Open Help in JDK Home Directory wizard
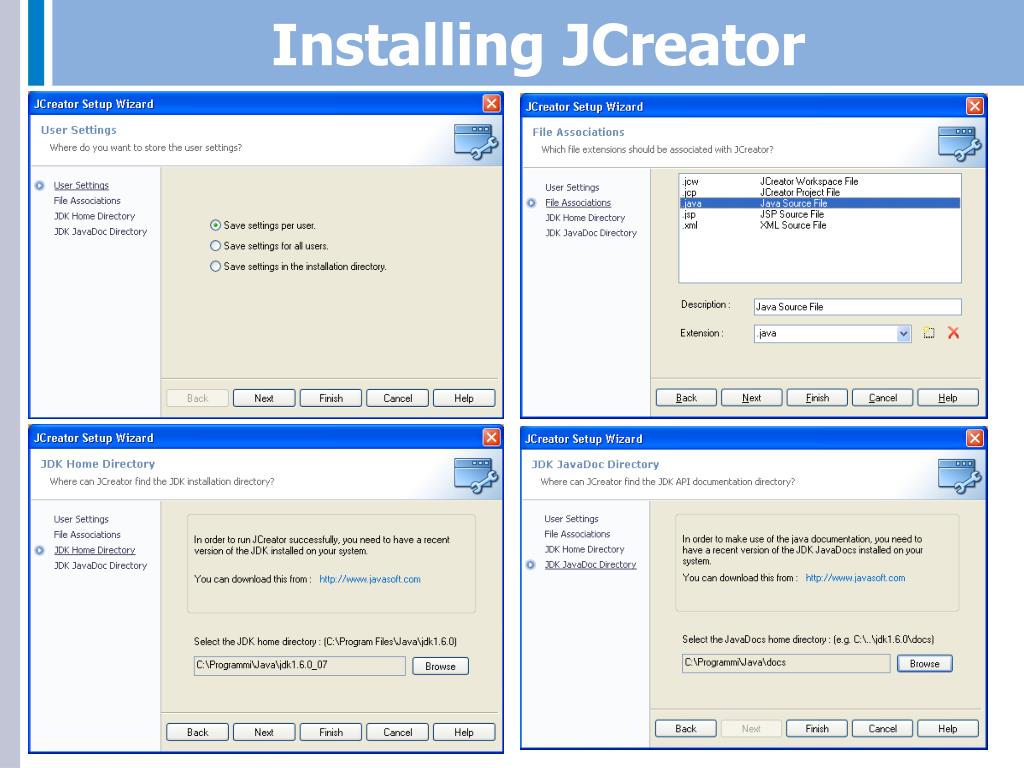The image size is (1024, 768). click(464, 732)
